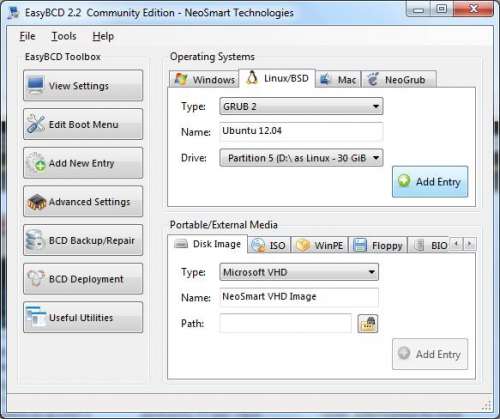The image size is (500, 419).
Task: Switch to the Floppy tab
Action: 378,245
